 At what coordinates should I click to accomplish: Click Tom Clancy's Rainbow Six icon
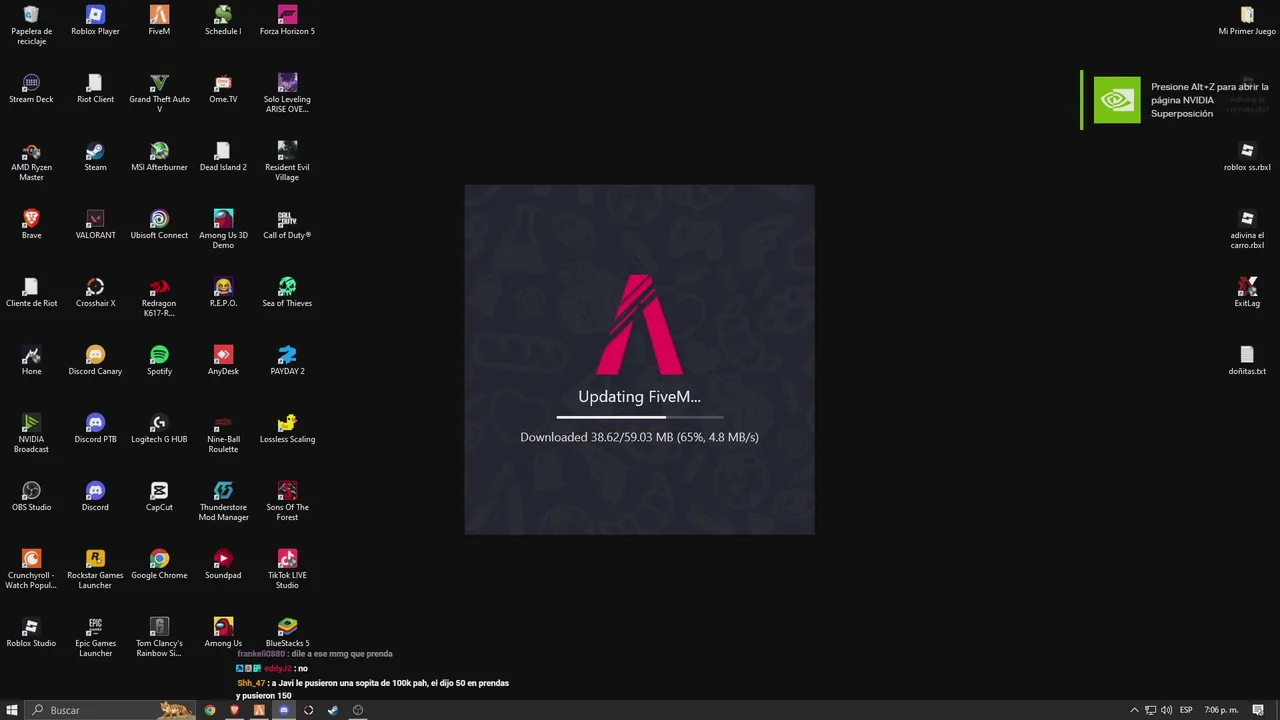coord(159,637)
